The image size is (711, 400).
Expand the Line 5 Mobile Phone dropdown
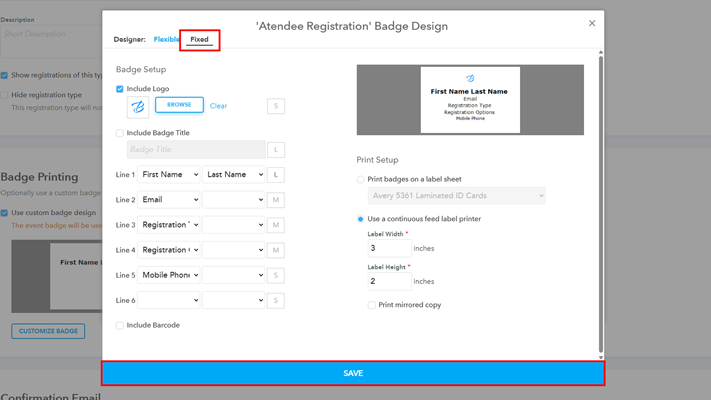pos(168,275)
